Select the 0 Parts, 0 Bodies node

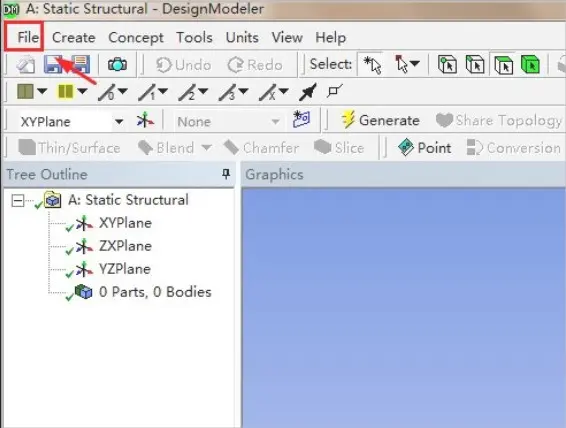coord(155,292)
